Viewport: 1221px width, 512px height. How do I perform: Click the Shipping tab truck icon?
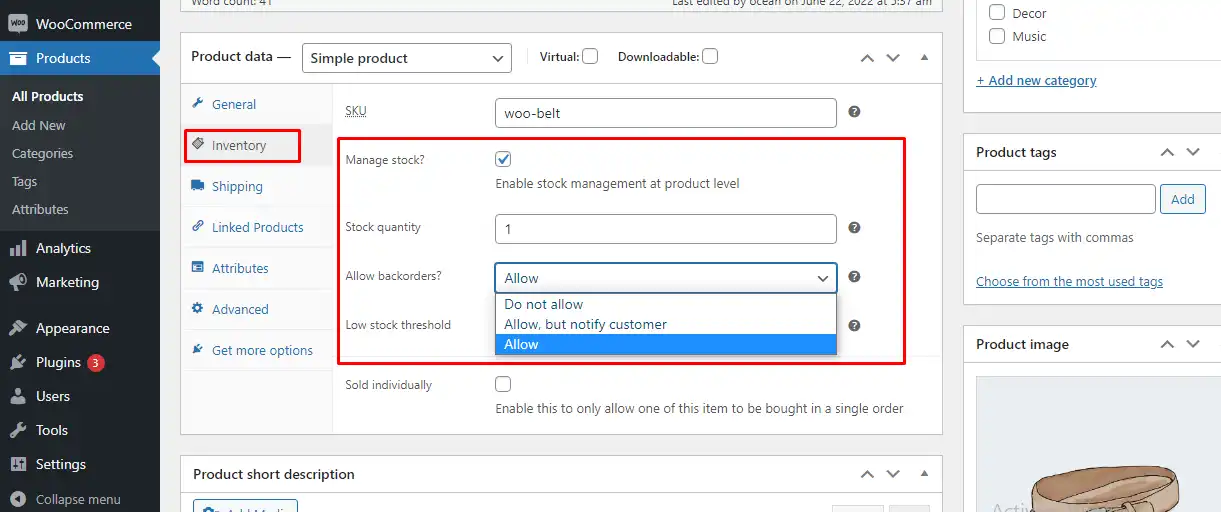[198, 186]
